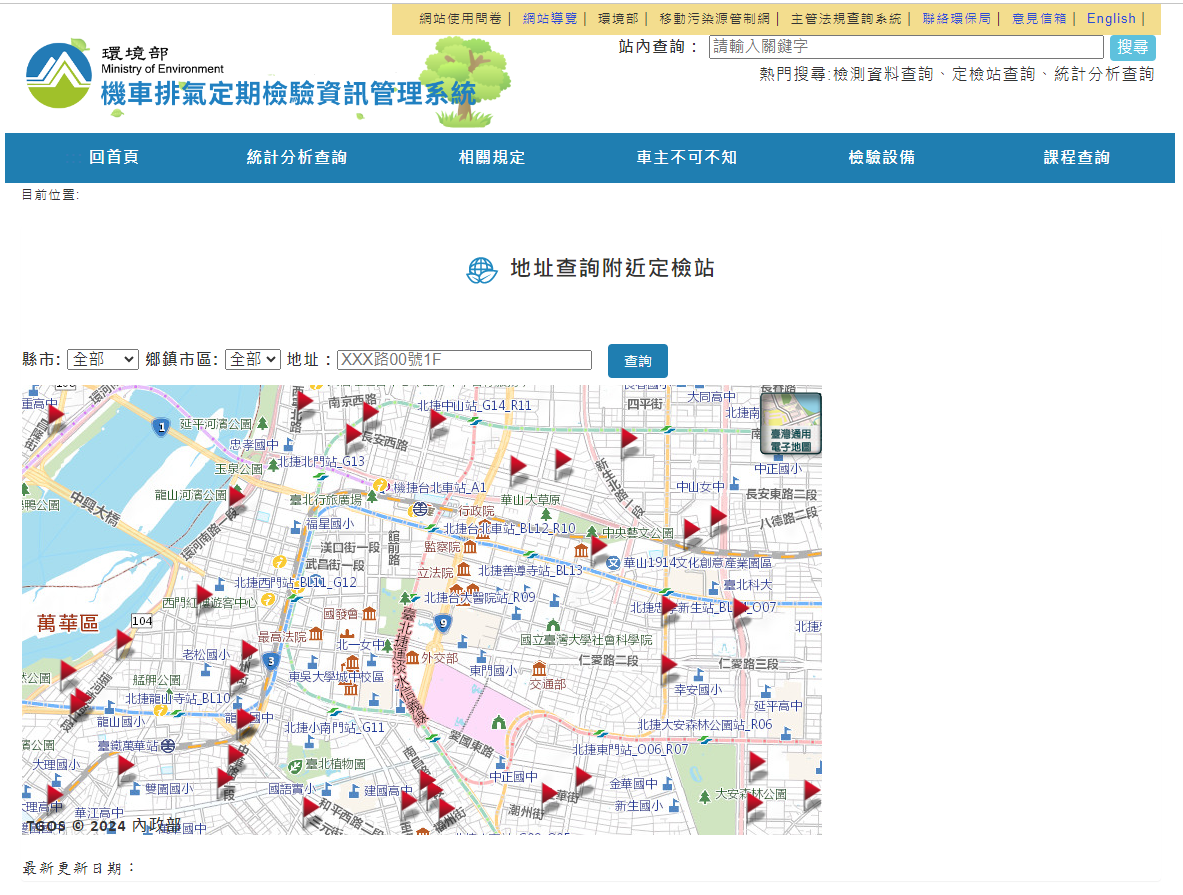The height and width of the screenshot is (895, 1183).
Task: Click the 臺灣通用電子地圖 map layer icon
Action: click(790, 423)
